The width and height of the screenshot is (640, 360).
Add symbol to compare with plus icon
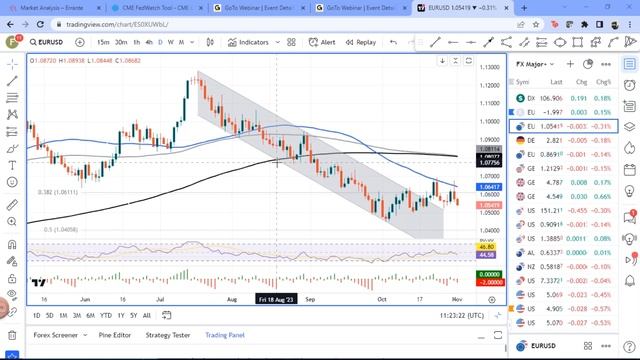(80, 42)
